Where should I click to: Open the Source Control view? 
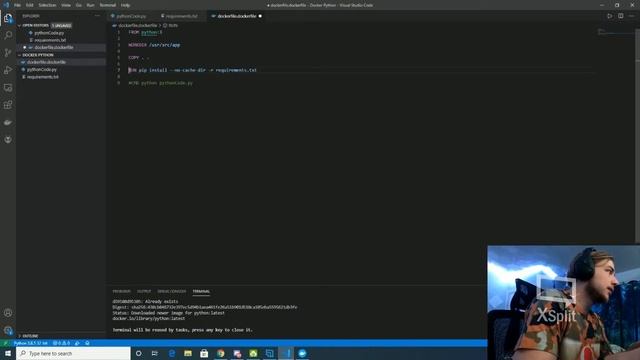(8, 53)
